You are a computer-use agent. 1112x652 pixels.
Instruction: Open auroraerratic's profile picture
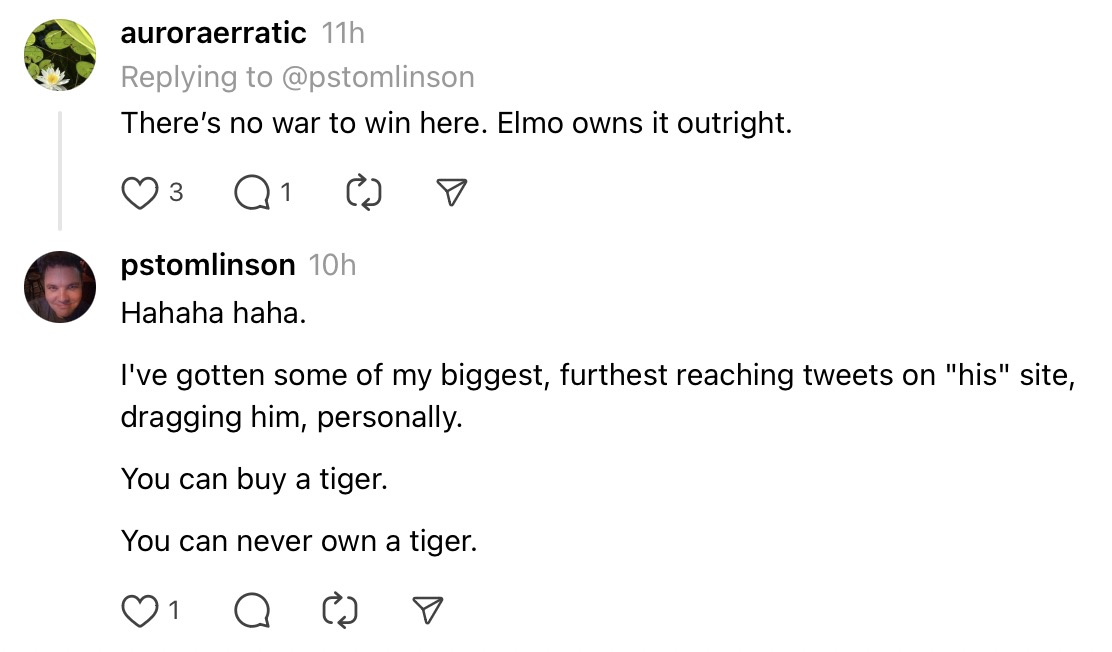[x=60, y=55]
